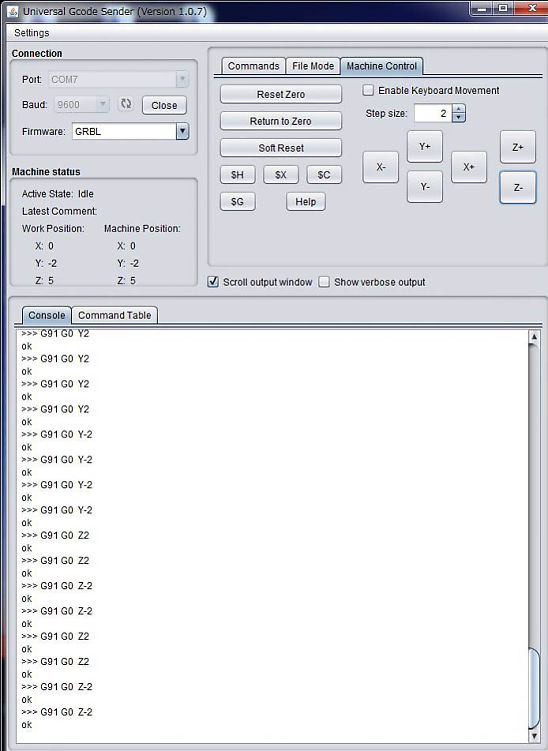The image size is (548, 751).
Task: Select the Console tab
Action: click(x=46, y=315)
